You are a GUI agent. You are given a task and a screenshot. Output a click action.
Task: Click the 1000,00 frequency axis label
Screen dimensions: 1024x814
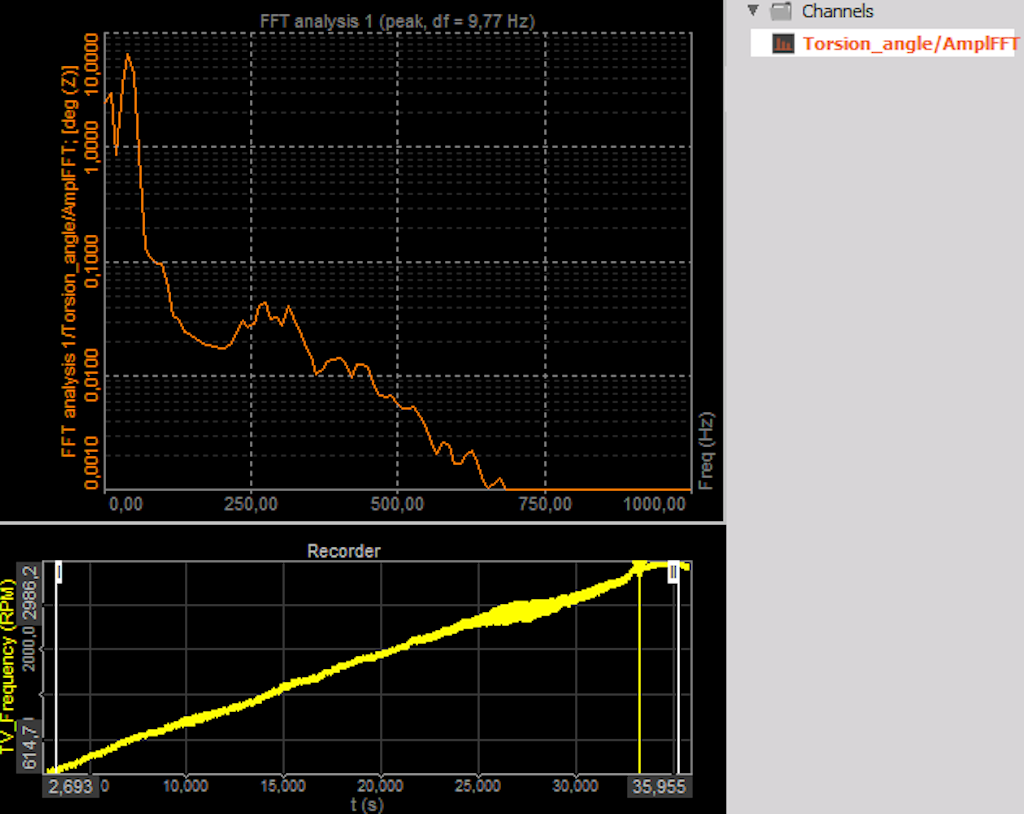pyautogui.click(x=654, y=504)
